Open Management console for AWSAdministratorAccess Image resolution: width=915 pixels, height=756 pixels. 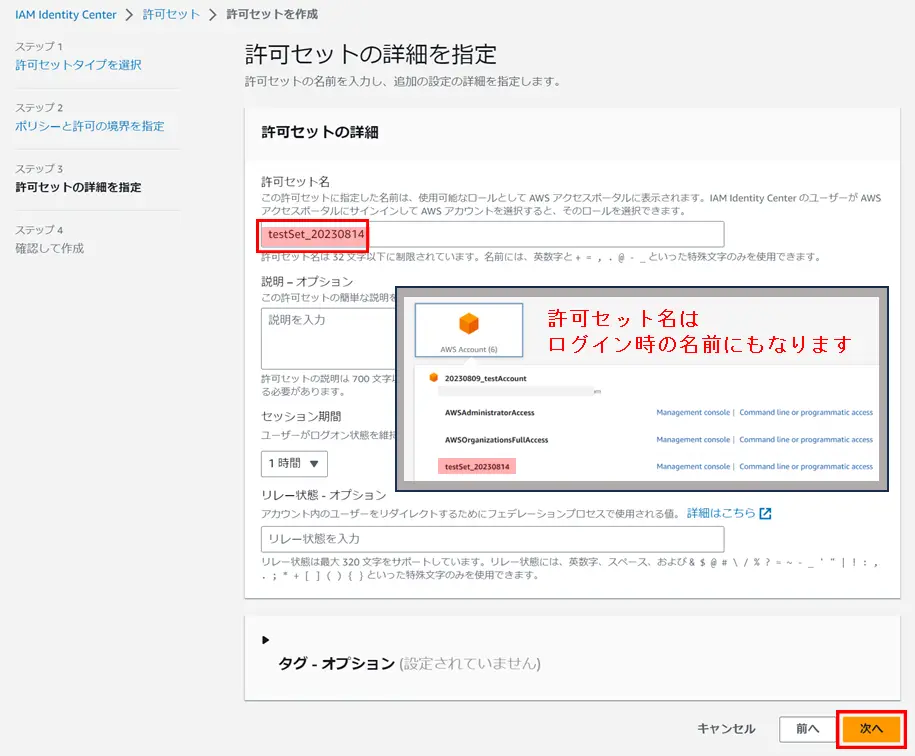(693, 412)
